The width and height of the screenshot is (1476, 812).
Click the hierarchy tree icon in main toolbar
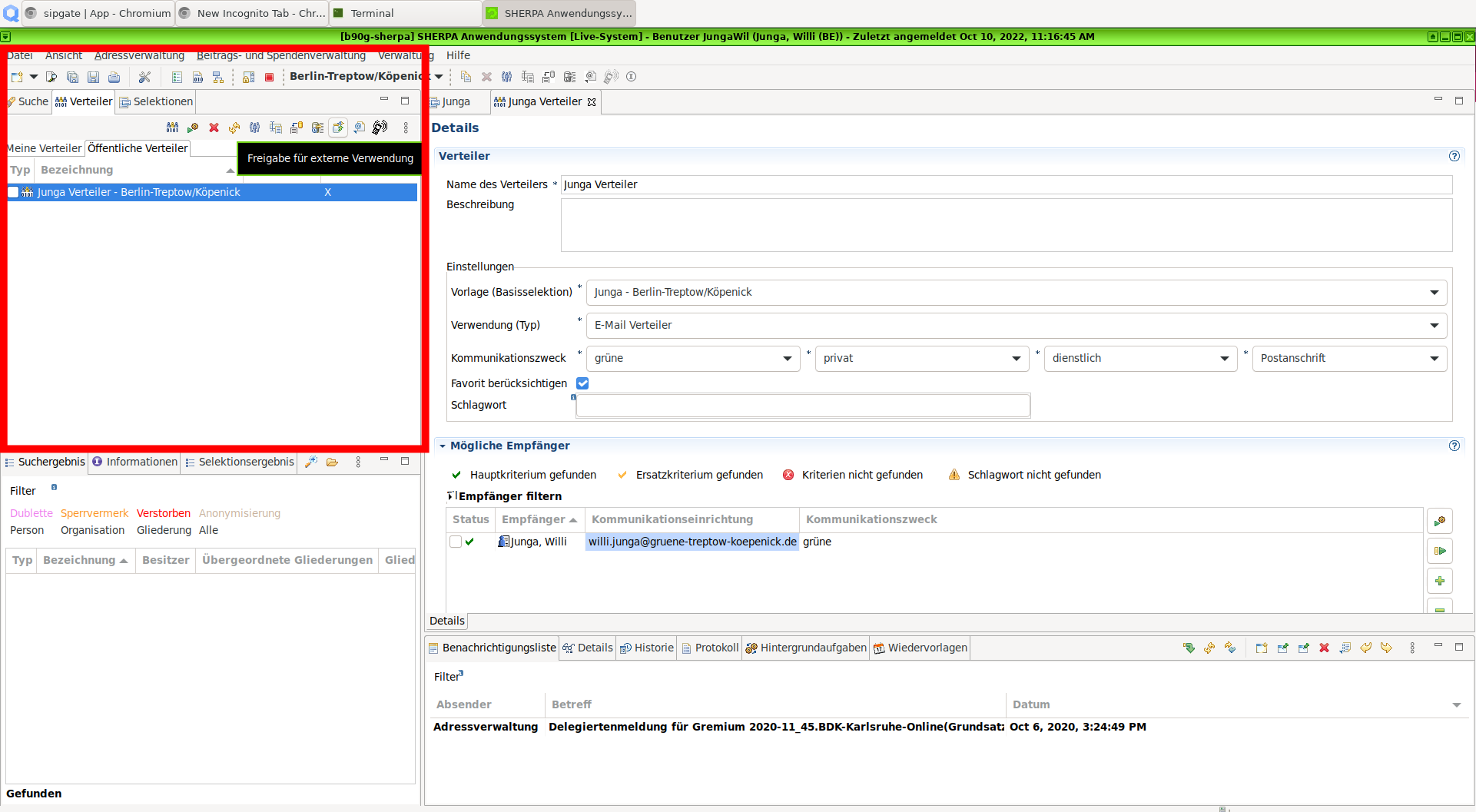click(218, 77)
